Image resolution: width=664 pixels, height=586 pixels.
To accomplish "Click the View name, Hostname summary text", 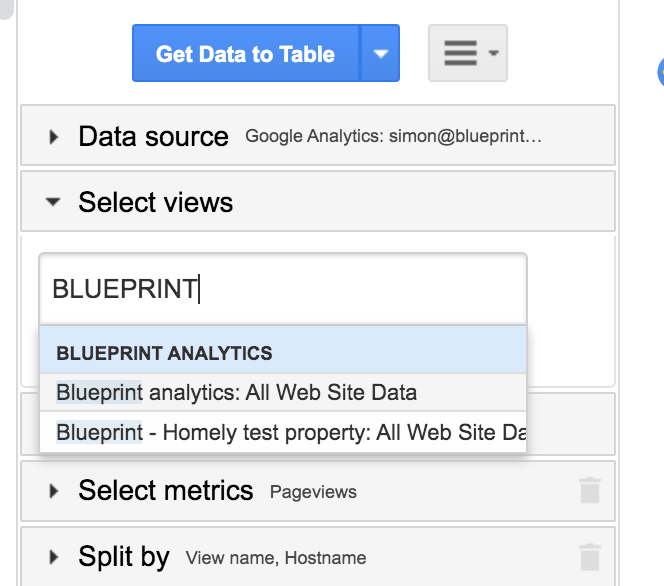I will pos(276,558).
